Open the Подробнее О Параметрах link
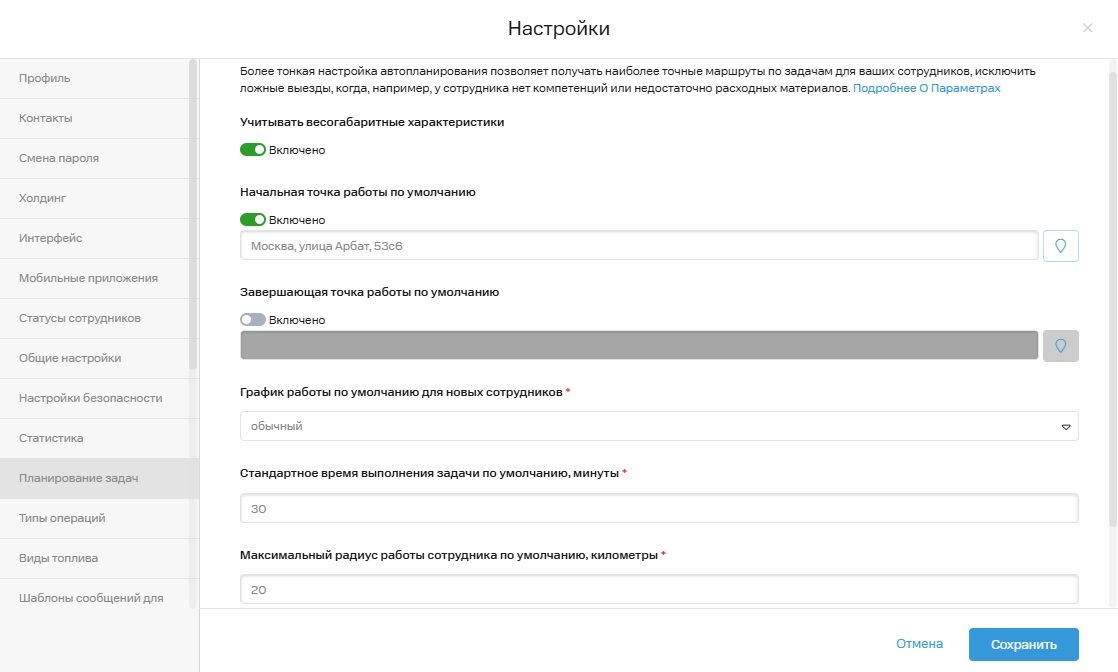This screenshot has width=1118, height=672. [x=926, y=88]
